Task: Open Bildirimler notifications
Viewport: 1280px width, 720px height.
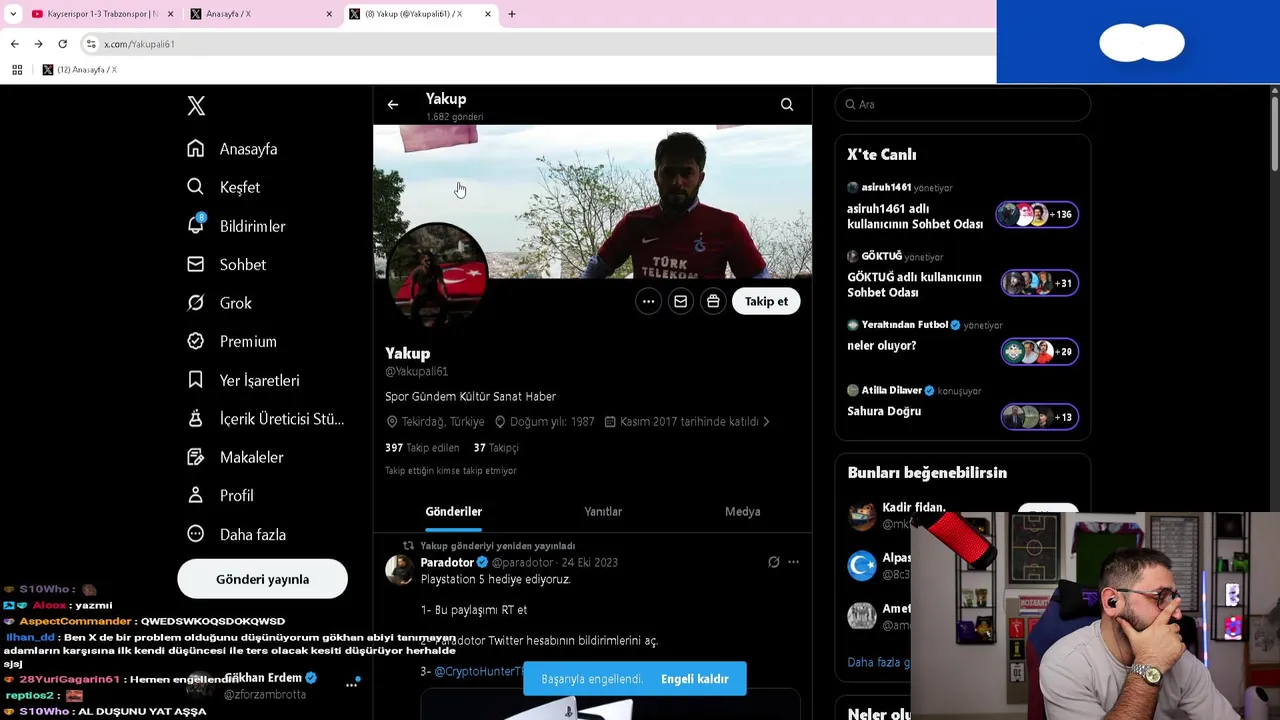Action: coord(236,226)
